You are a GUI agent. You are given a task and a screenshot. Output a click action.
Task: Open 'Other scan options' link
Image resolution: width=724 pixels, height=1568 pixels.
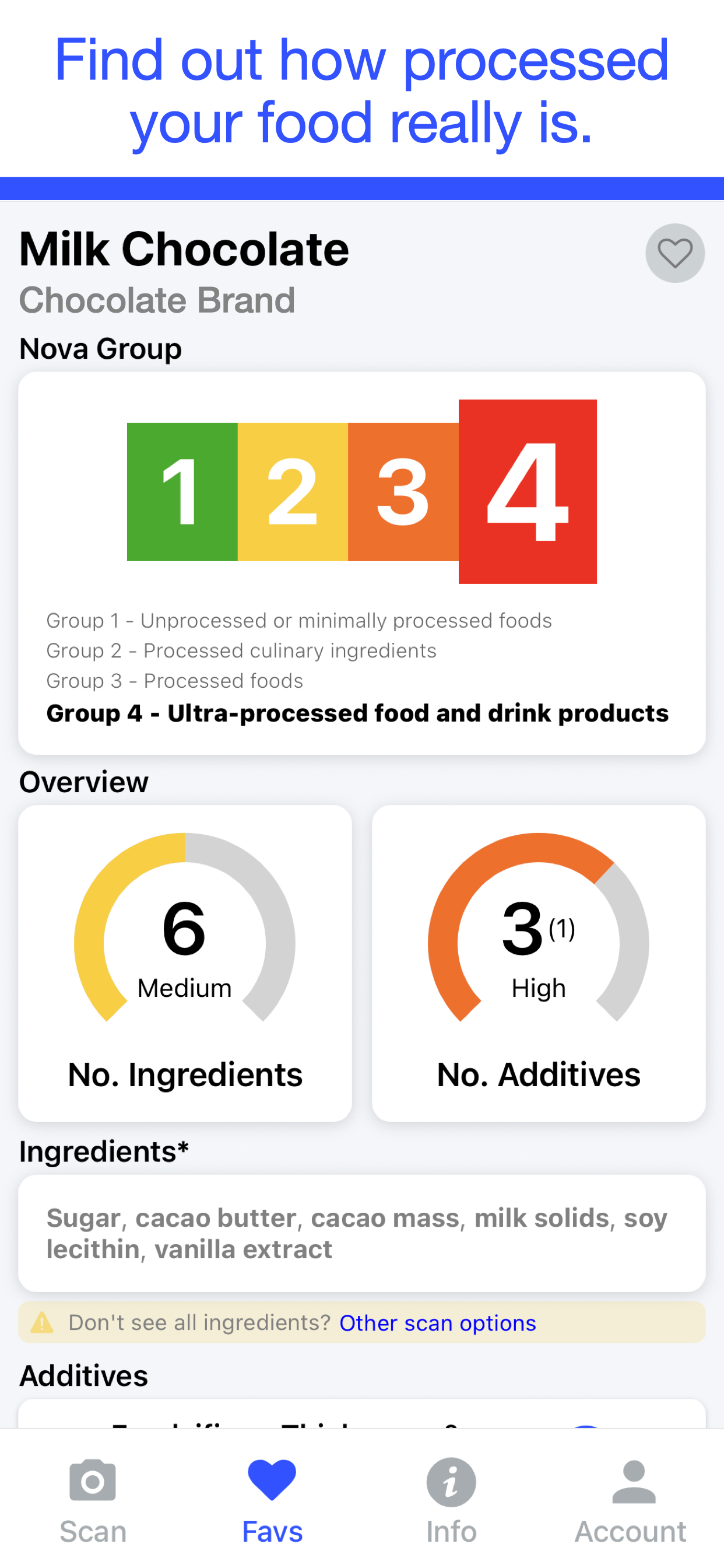[x=437, y=1322]
